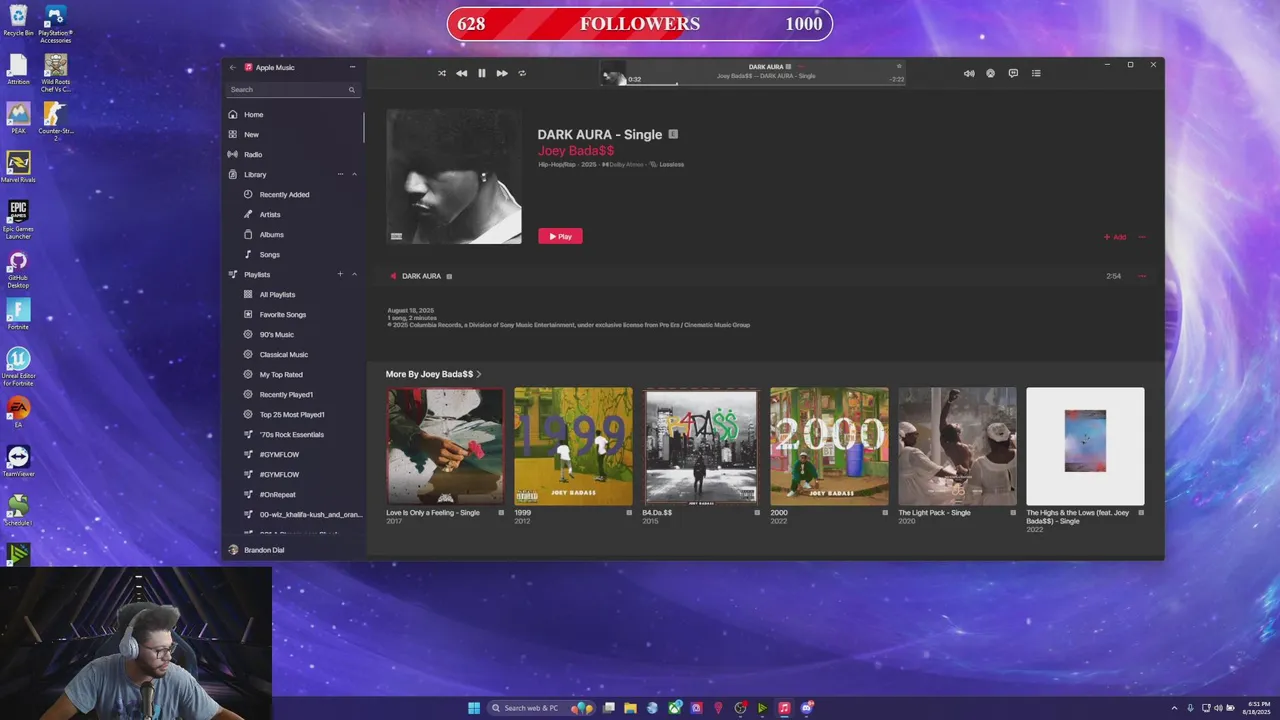
Task: Go back with the arrow icon
Action: coord(233,68)
